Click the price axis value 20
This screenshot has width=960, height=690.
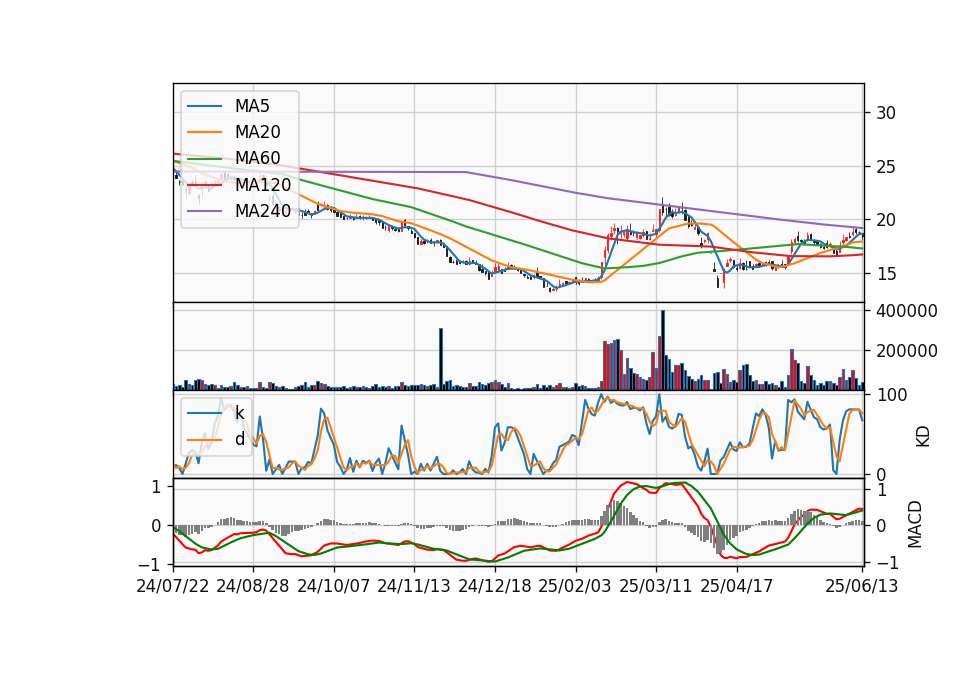[886, 220]
